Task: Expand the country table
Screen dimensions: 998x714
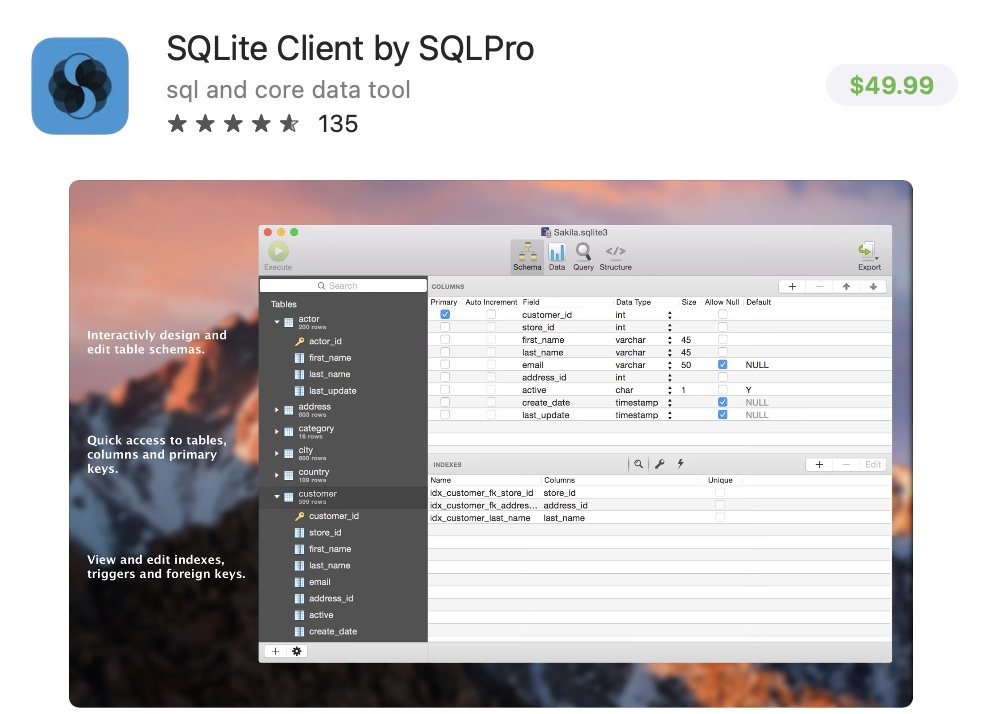Action: (277, 475)
